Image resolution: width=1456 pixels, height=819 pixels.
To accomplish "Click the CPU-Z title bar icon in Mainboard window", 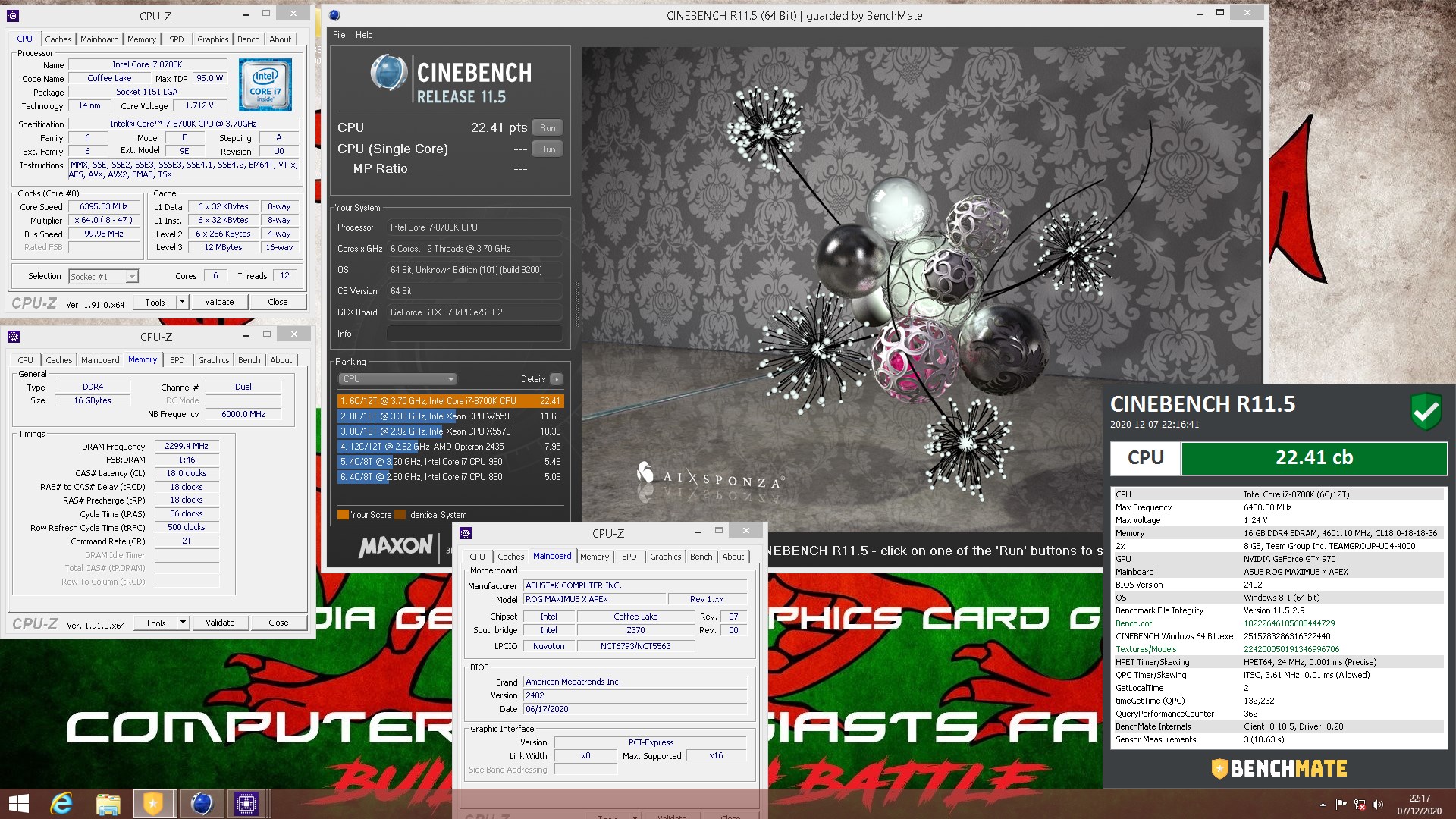I will click(x=466, y=533).
